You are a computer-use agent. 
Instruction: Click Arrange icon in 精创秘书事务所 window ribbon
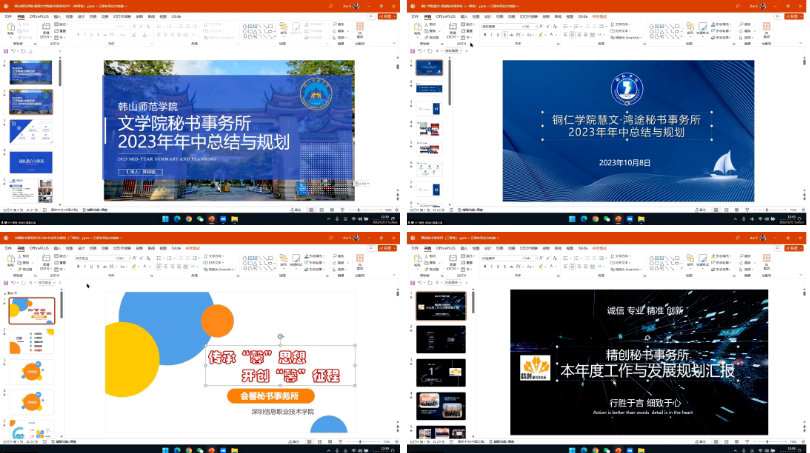690,258
